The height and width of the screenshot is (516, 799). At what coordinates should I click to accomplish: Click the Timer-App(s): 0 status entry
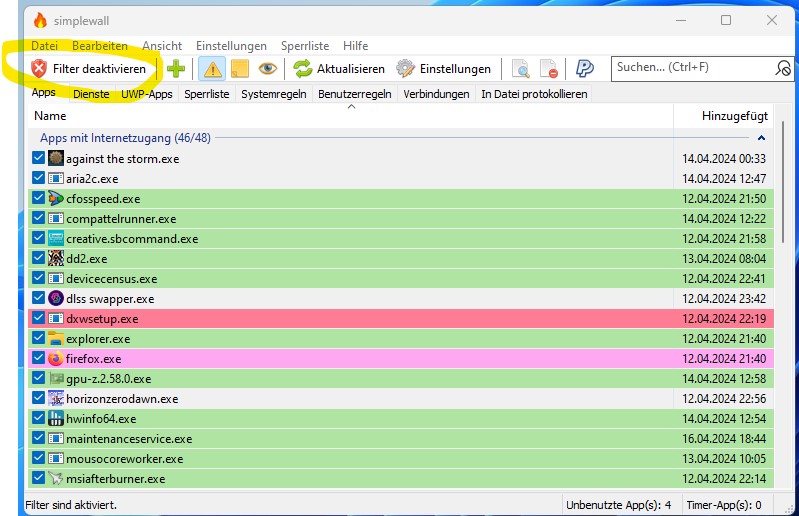click(x=724, y=505)
